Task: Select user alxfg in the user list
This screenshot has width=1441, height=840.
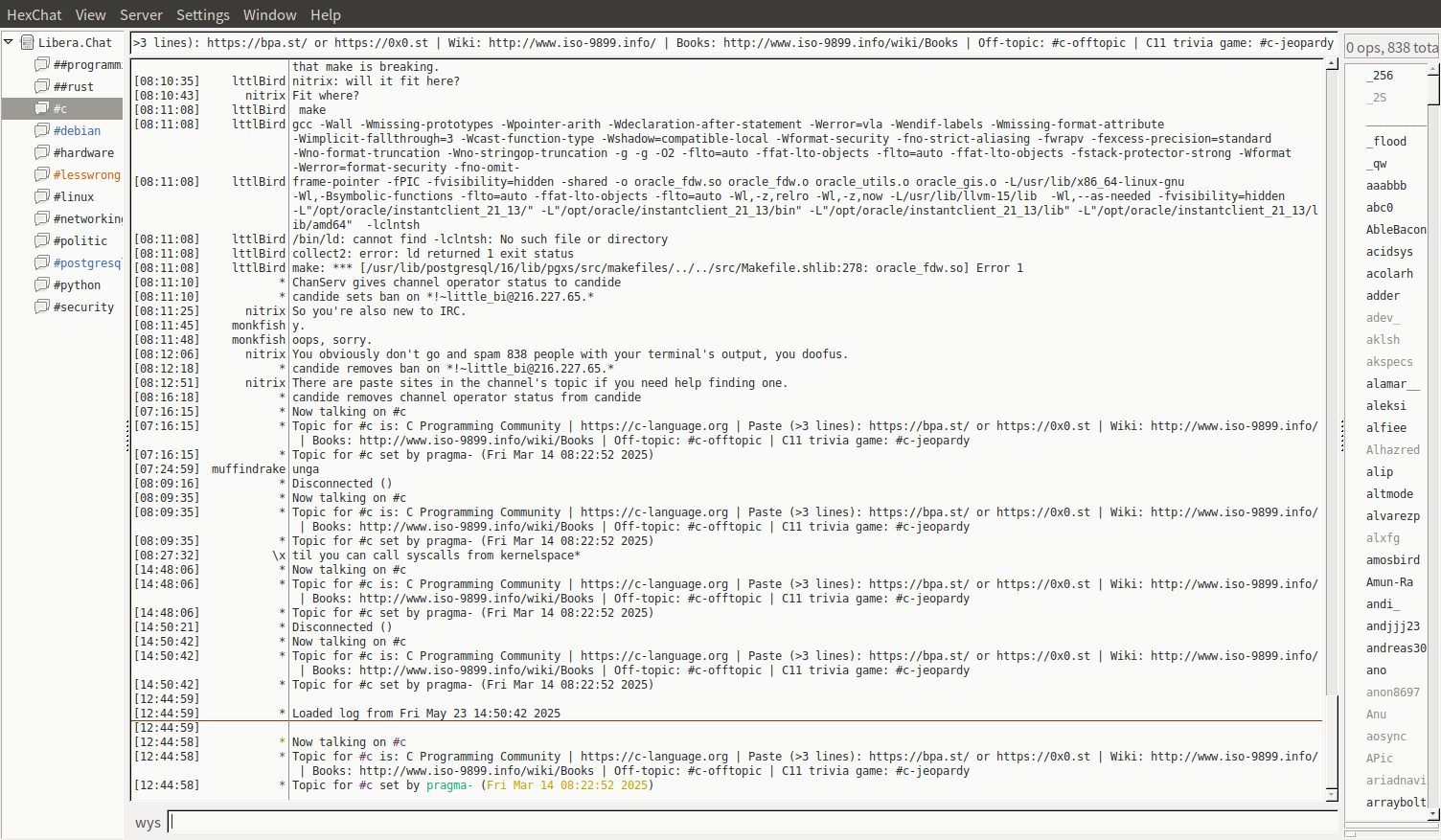Action: (x=1383, y=537)
